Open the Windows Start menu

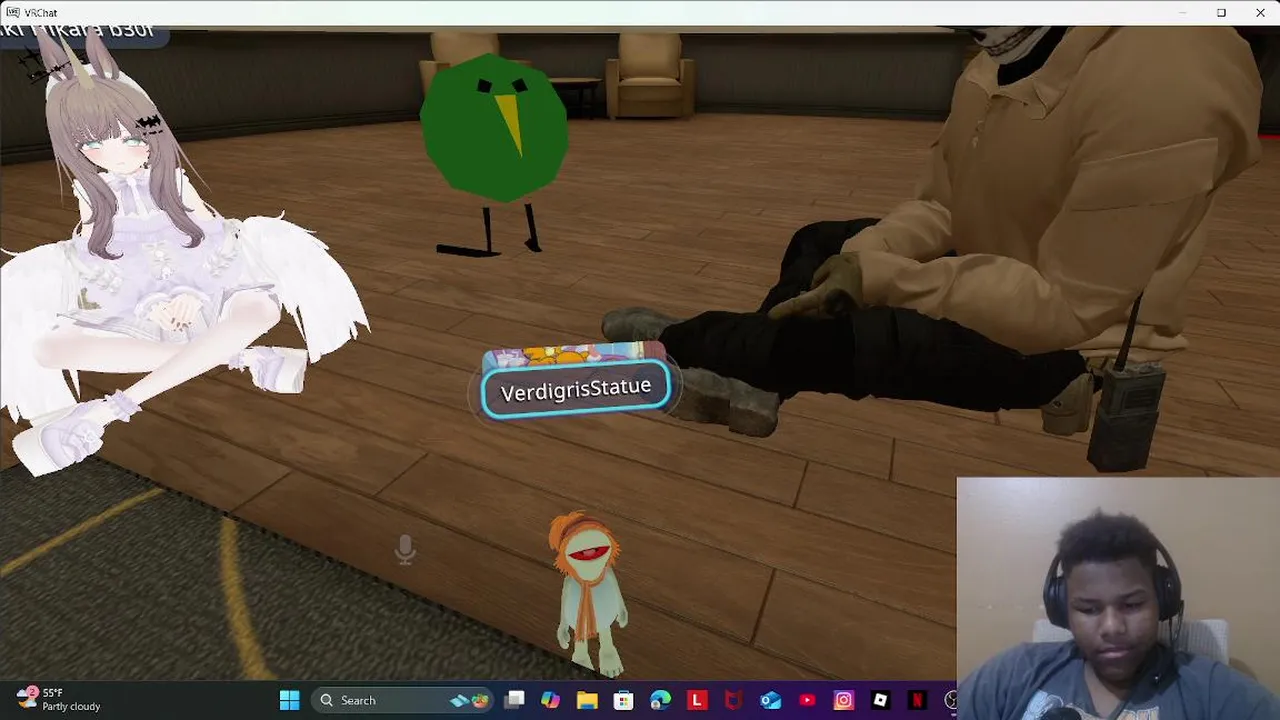290,700
